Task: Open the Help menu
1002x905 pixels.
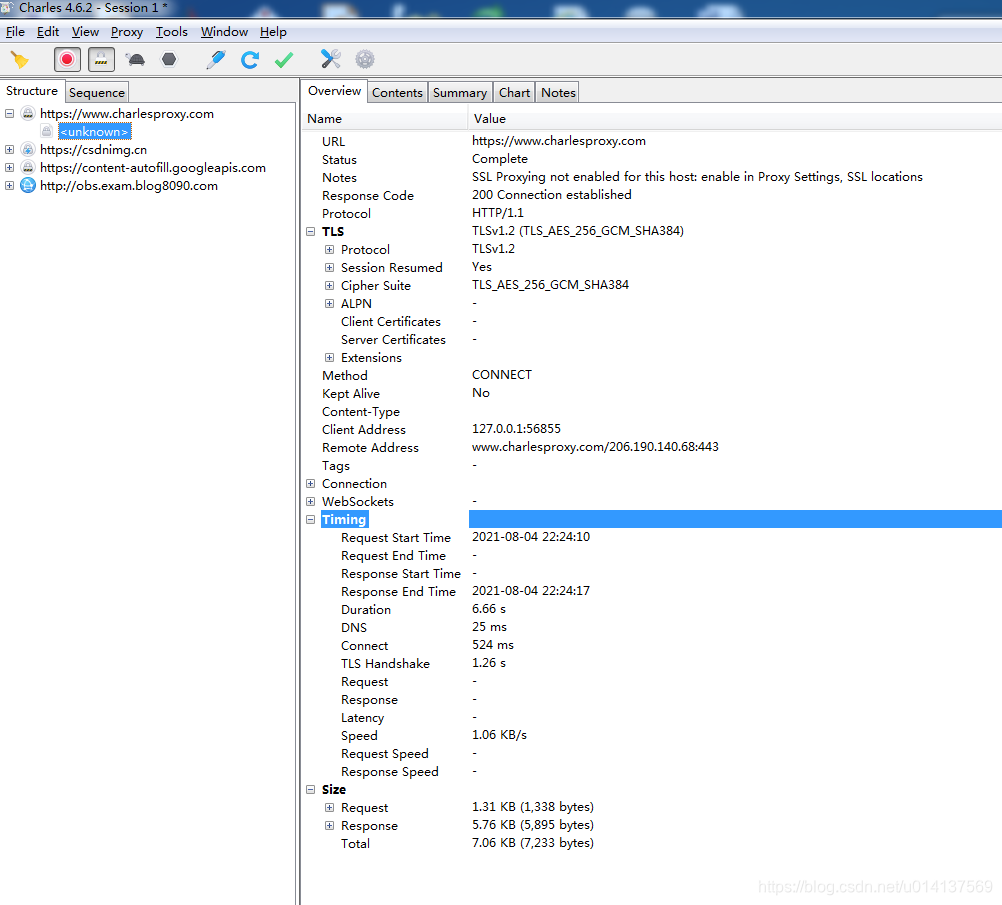Action: (x=273, y=32)
